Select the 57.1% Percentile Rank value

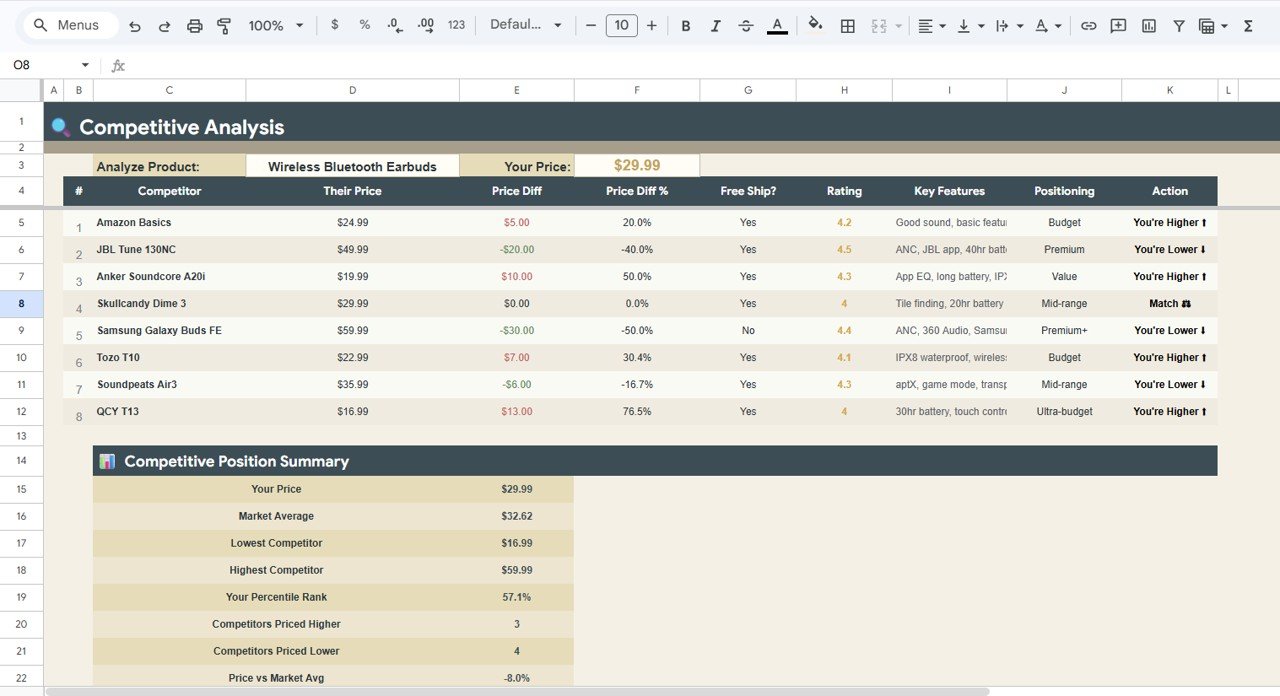517,597
